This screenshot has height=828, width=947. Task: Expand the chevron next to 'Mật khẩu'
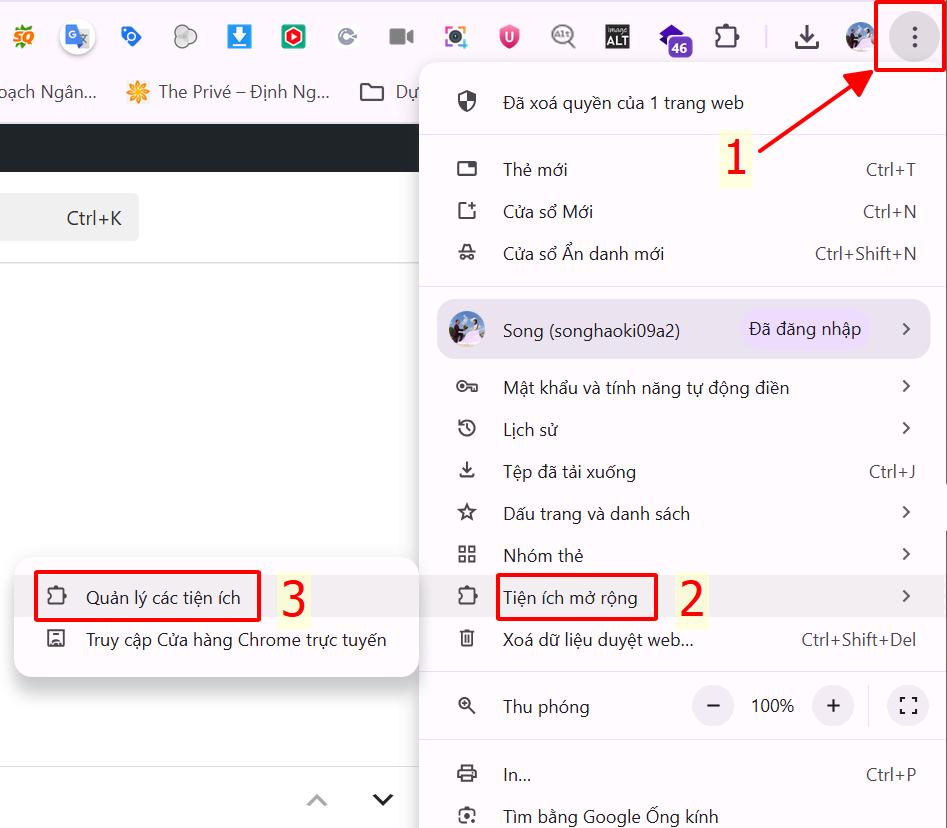pyautogui.click(x=906, y=387)
